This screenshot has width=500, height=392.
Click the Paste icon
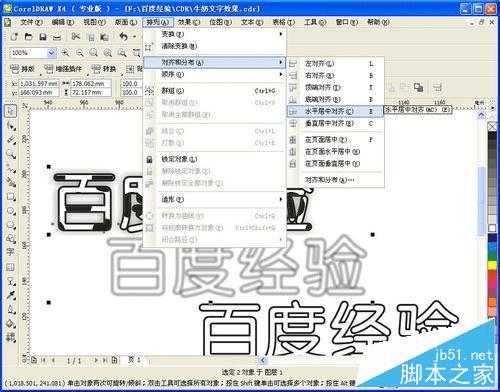(x=104, y=37)
